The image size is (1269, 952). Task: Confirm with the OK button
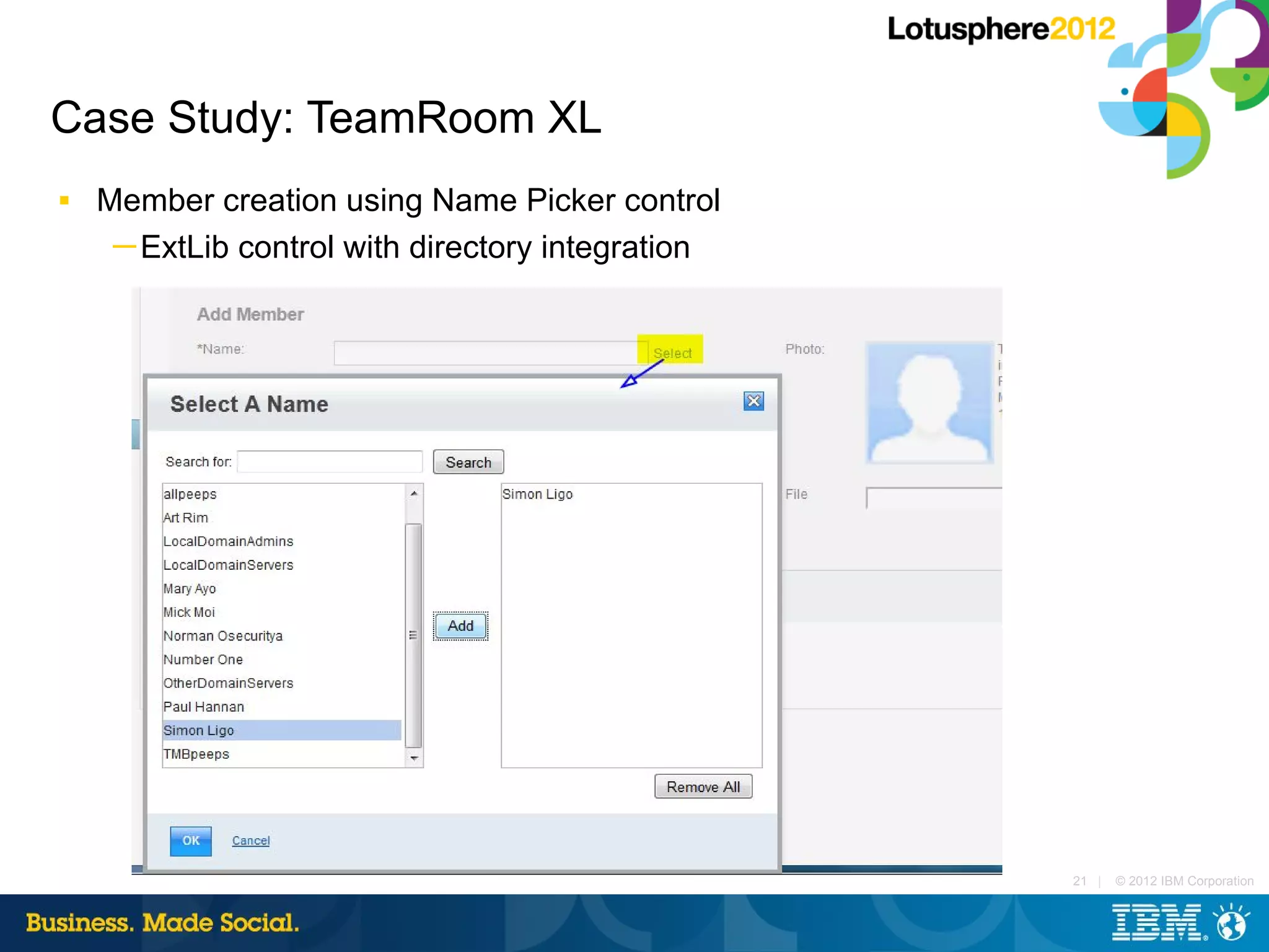pyautogui.click(x=191, y=841)
